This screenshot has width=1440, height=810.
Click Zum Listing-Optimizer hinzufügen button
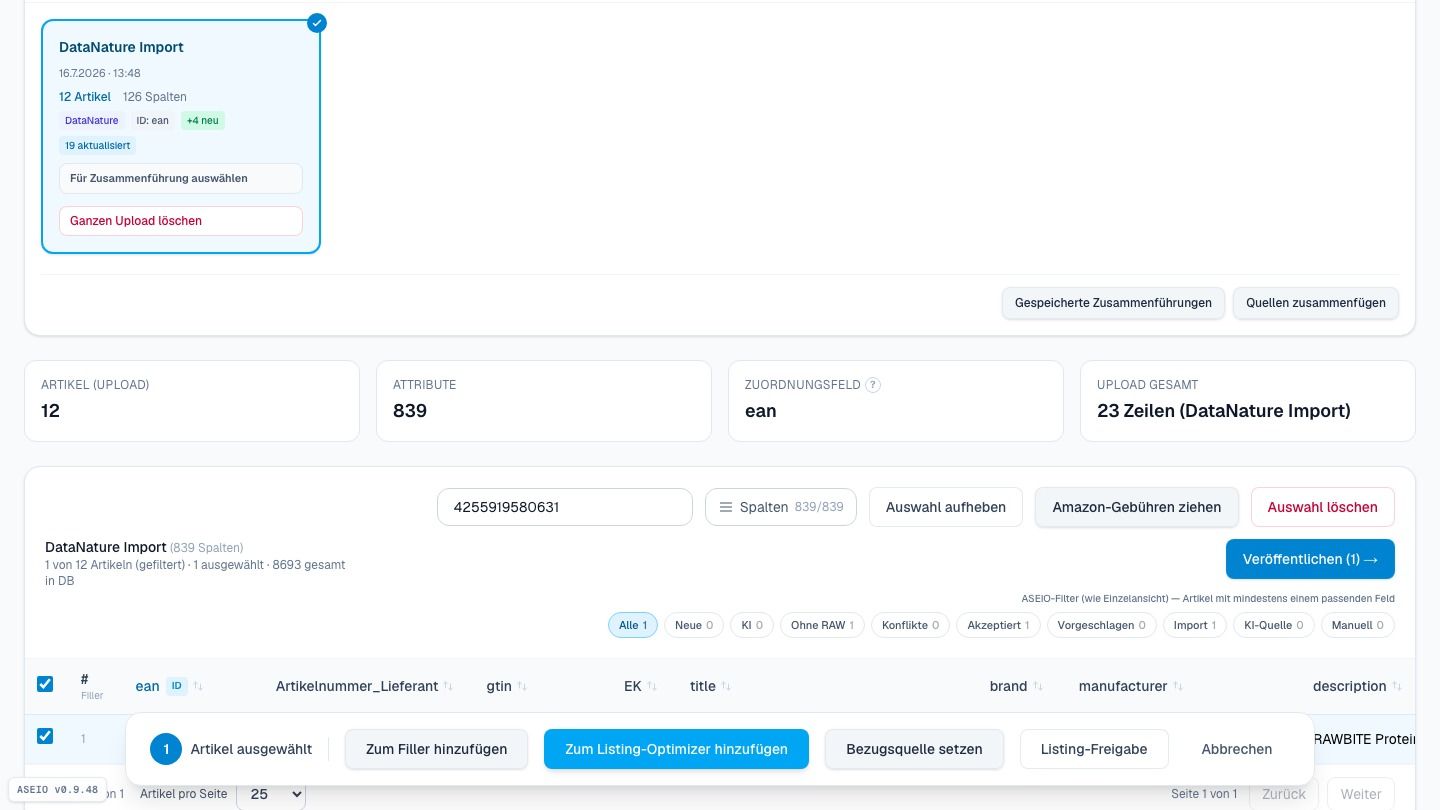[x=676, y=749]
